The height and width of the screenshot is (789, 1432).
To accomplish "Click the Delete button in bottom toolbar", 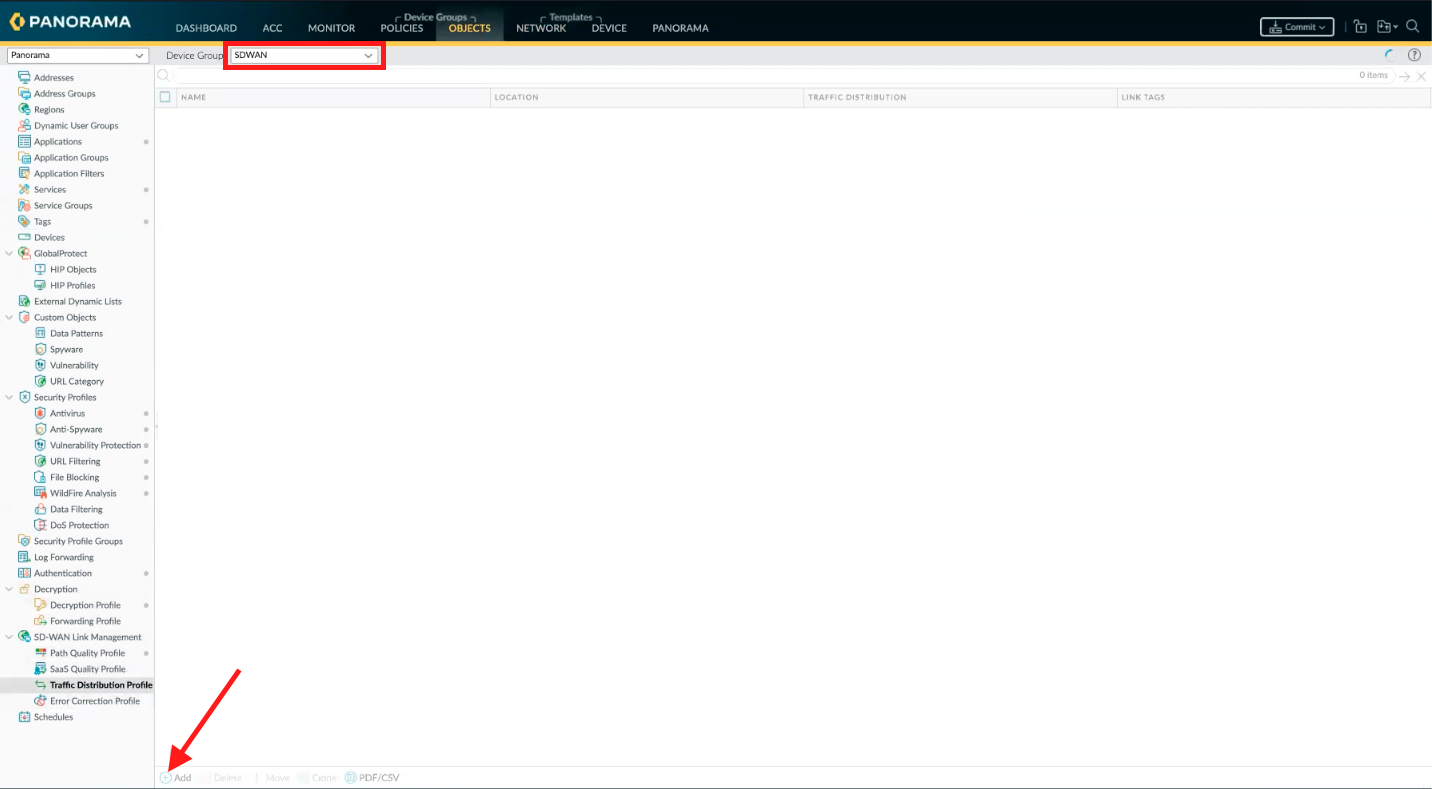I will point(222,778).
